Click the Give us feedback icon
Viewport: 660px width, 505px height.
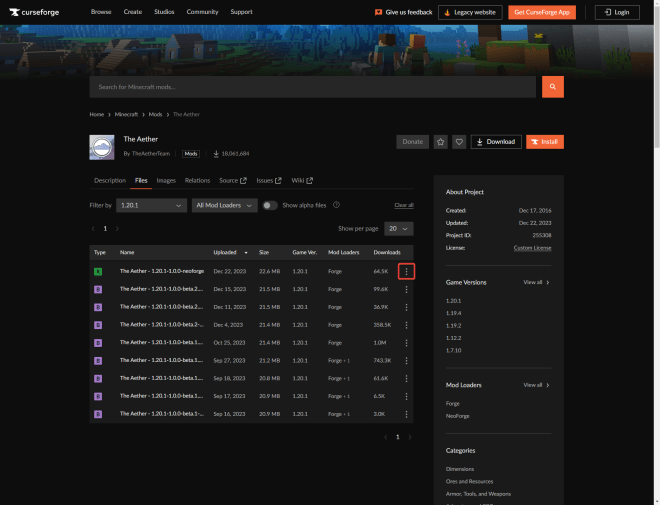point(378,12)
